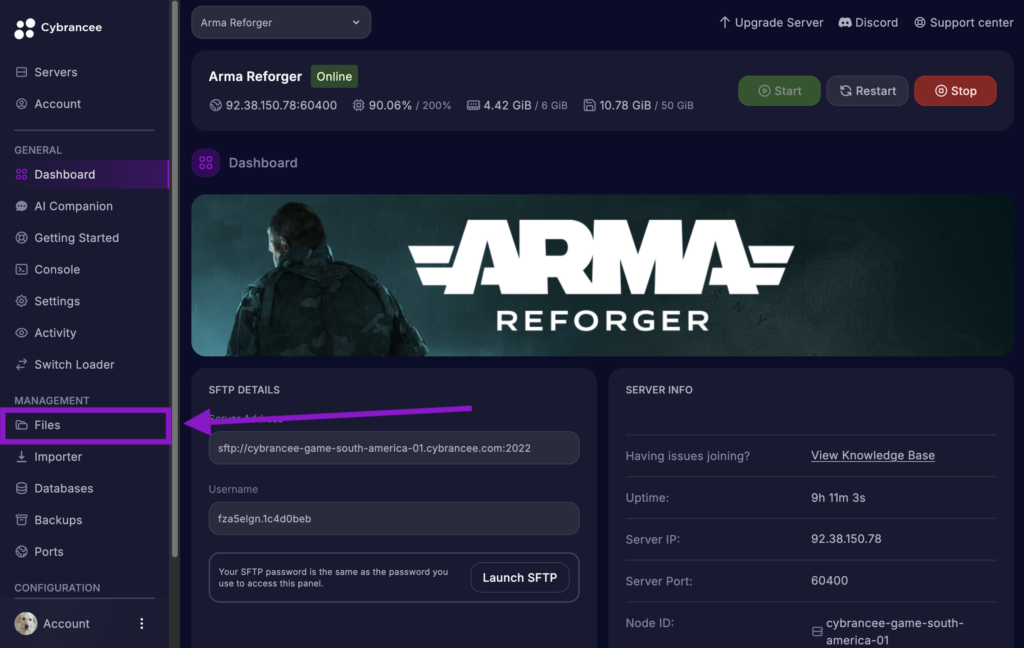Image resolution: width=1024 pixels, height=648 pixels.
Task: Open Switch Loader page
Action: (x=74, y=364)
